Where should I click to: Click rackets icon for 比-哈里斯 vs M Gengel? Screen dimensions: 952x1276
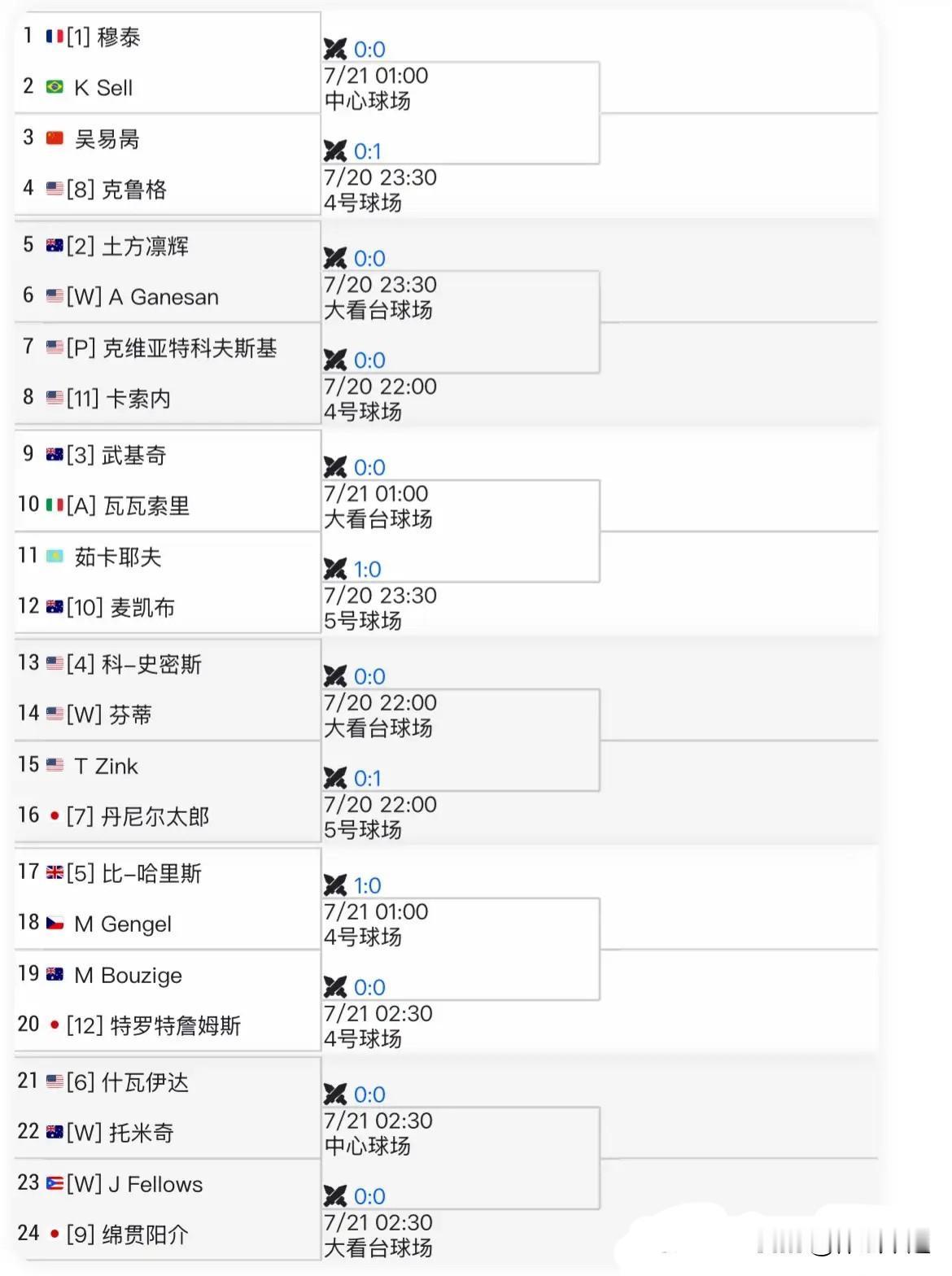coord(334,885)
